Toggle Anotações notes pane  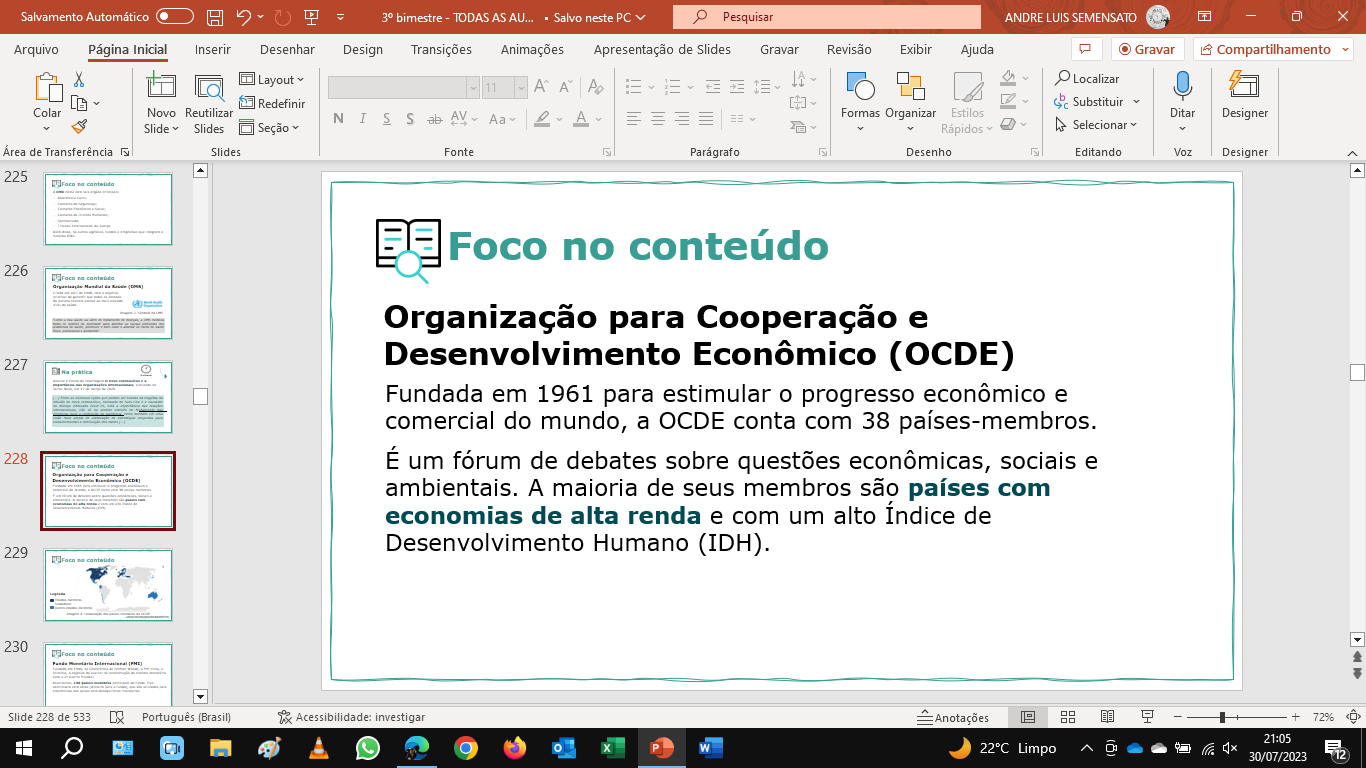[954, 717]
